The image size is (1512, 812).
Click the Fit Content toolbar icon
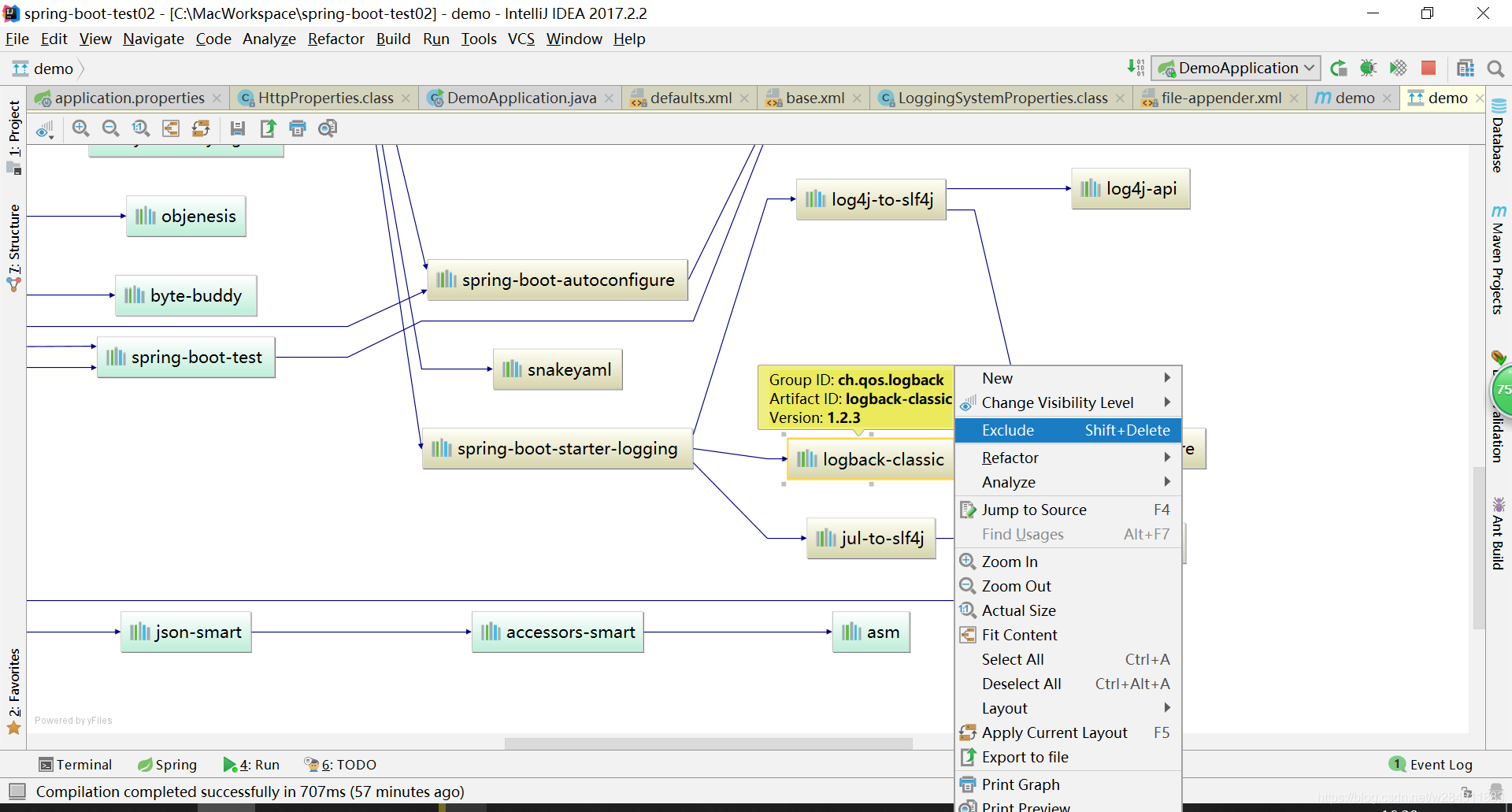pyautogui.click(x=171, y=128)
